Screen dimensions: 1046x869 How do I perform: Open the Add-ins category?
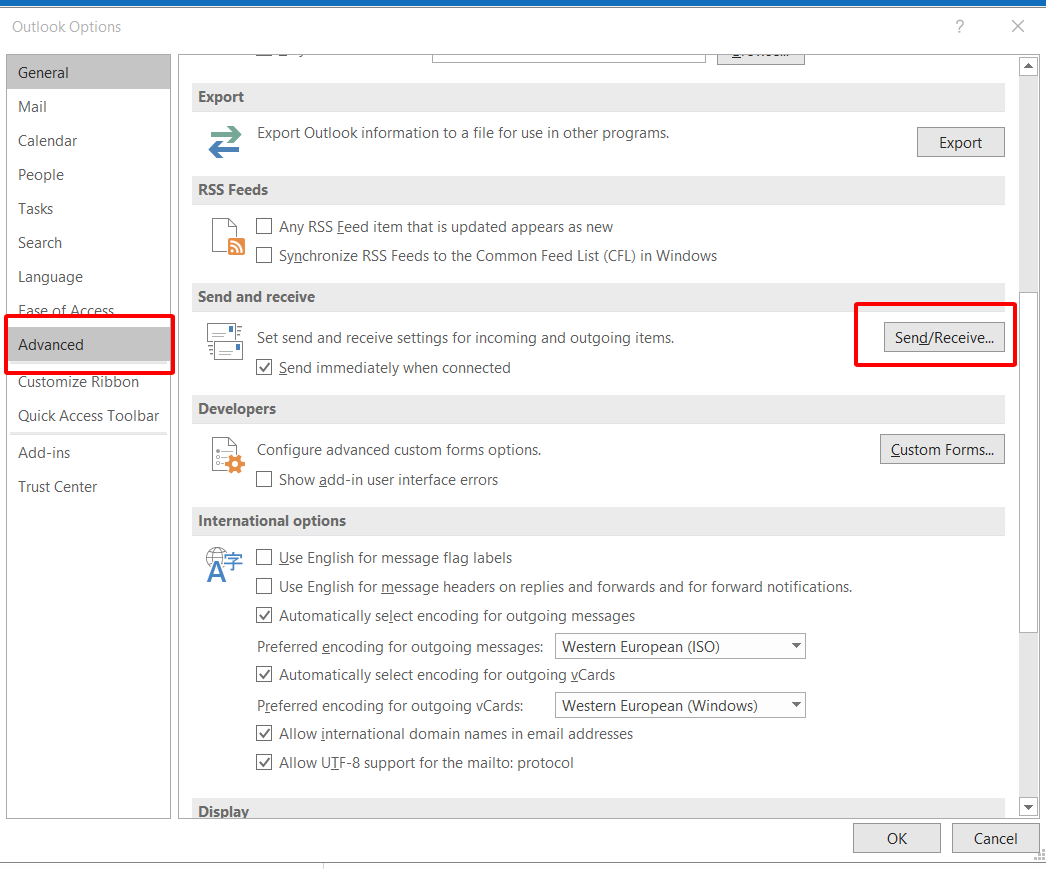coord(88,453)
